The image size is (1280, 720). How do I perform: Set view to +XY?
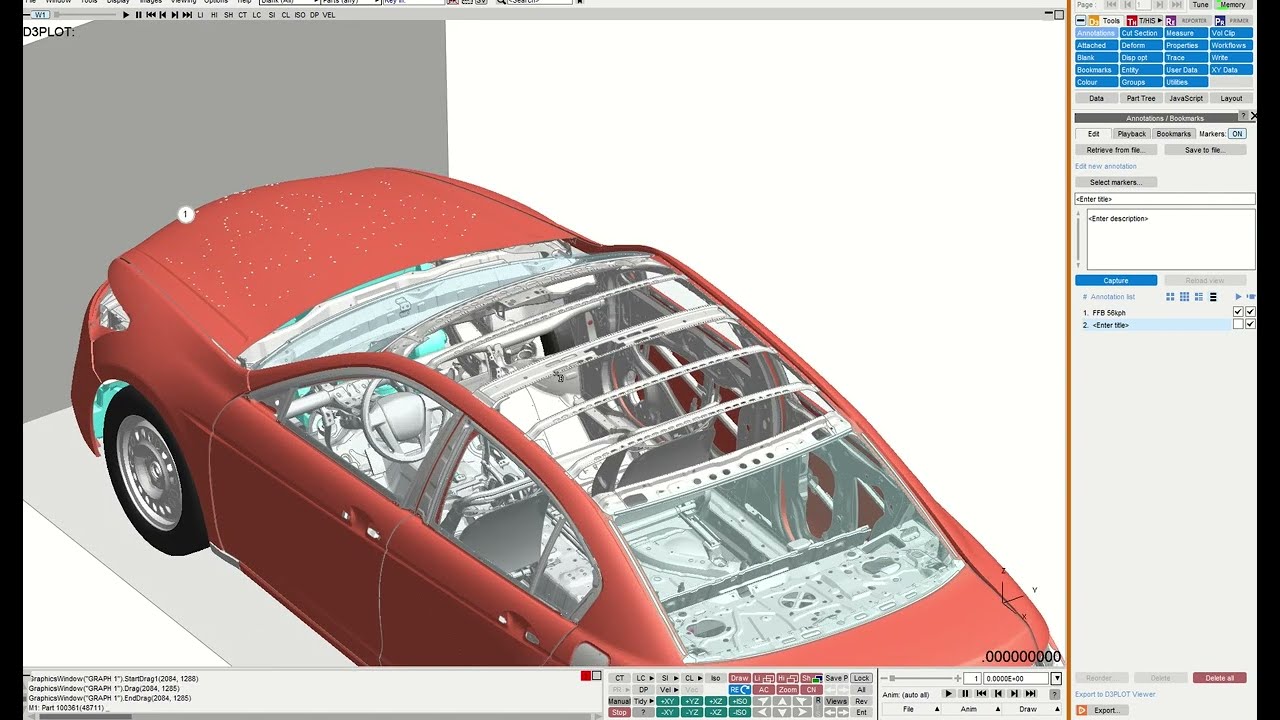click(667, 702)
